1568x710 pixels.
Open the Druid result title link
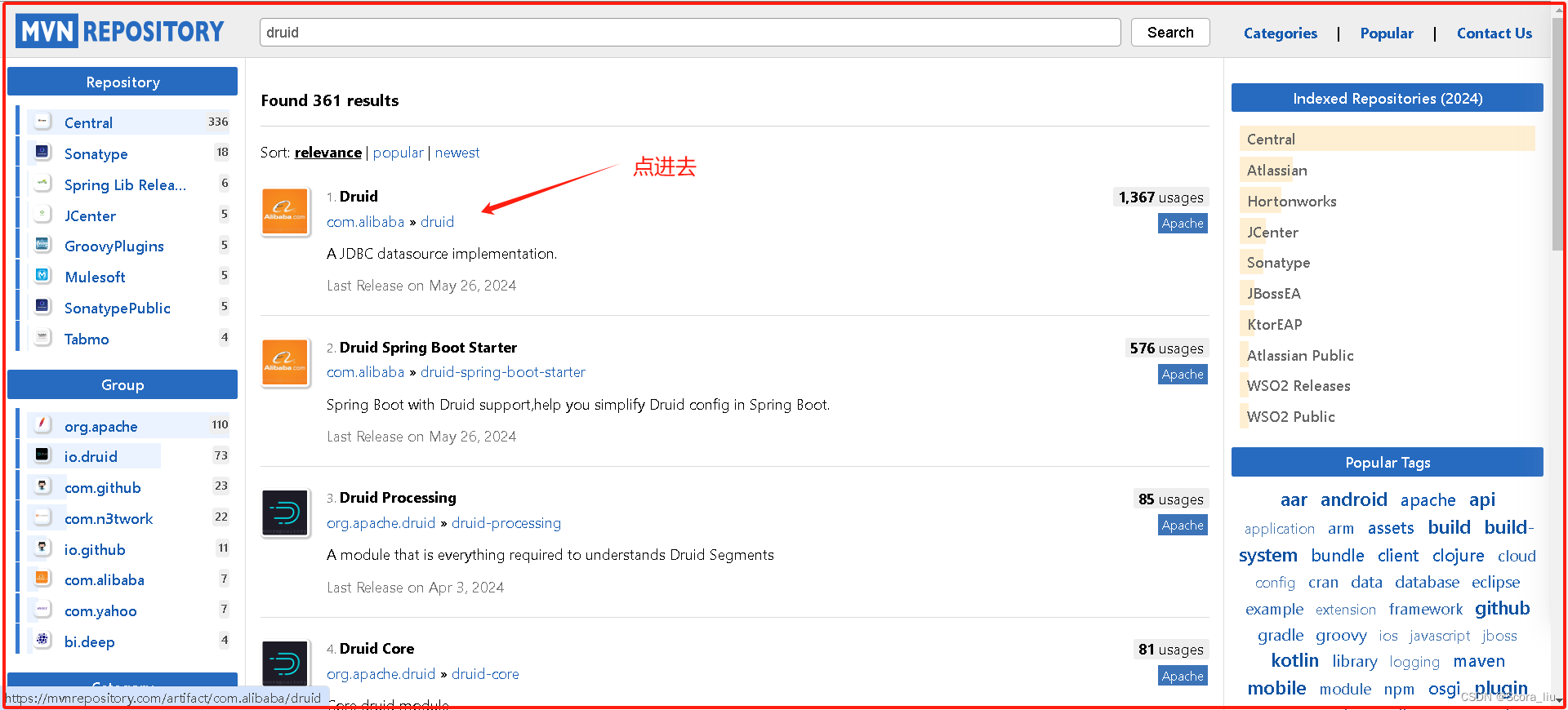tap(359, 197)
